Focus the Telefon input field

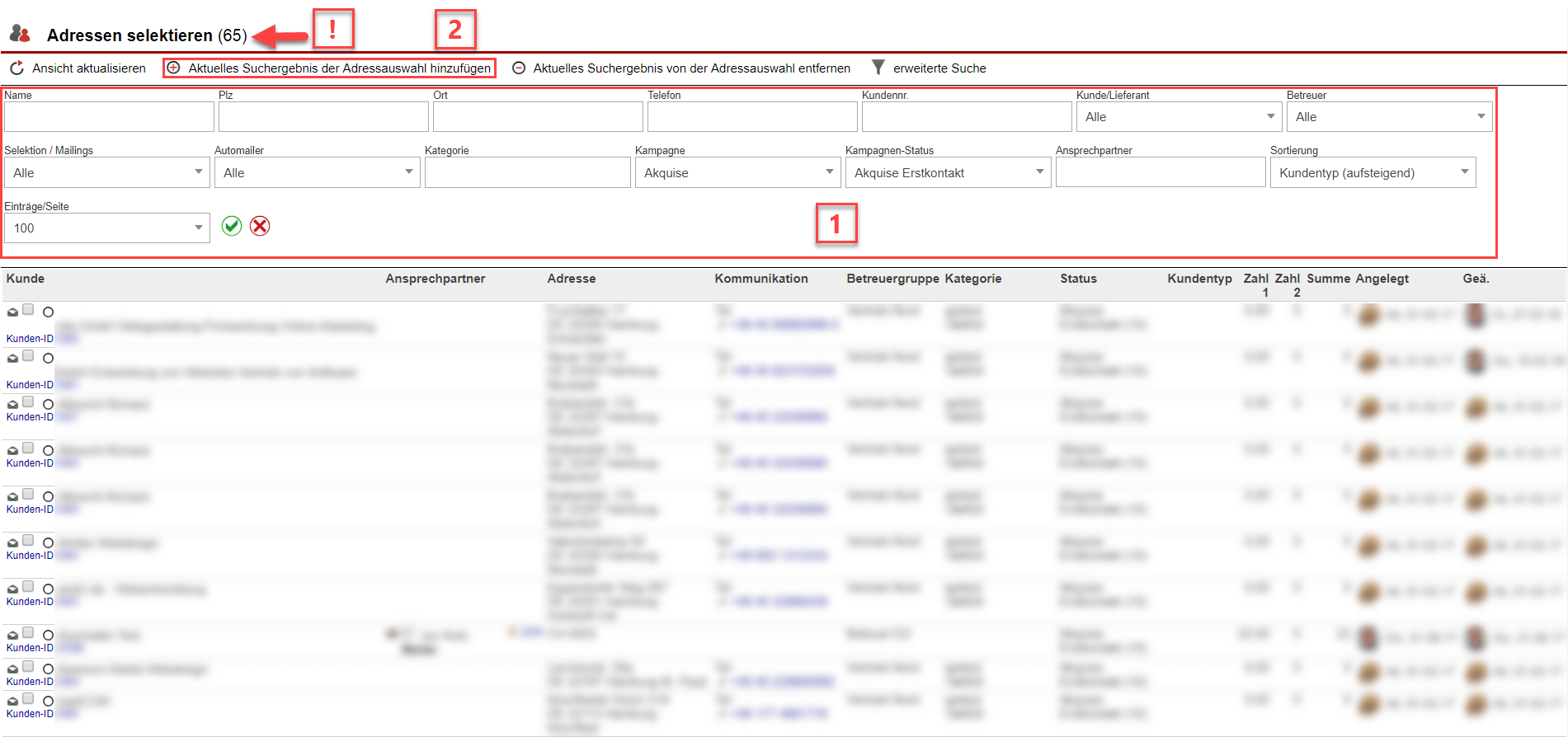[752, 117]
